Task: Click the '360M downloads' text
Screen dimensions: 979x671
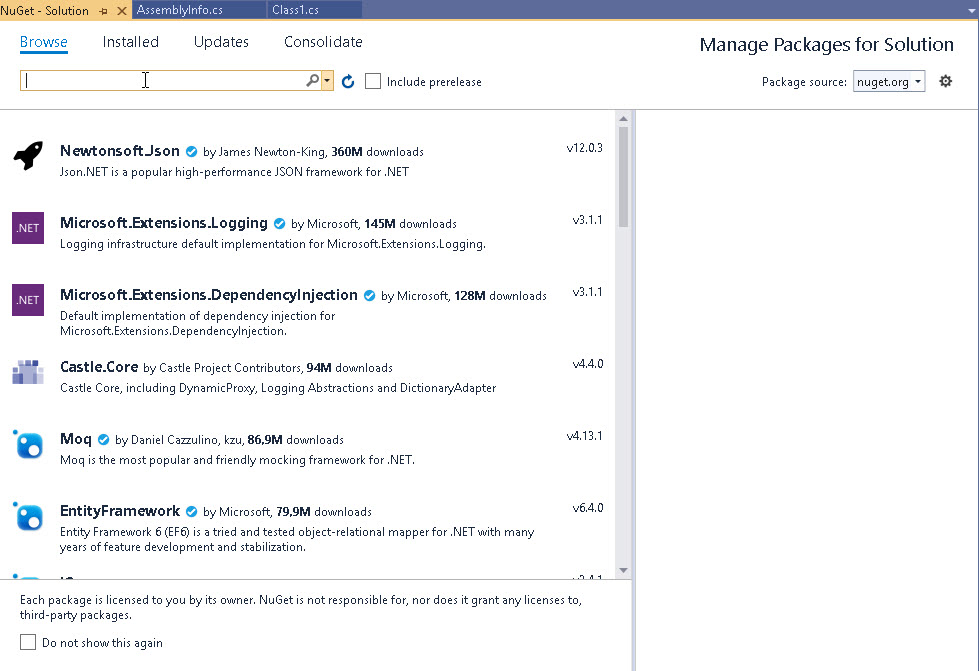Action: 377,152
